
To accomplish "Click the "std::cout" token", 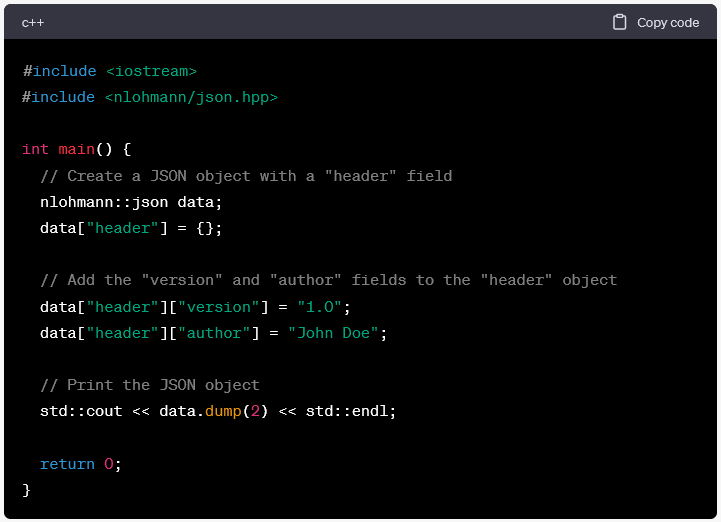I will point(81,411).
